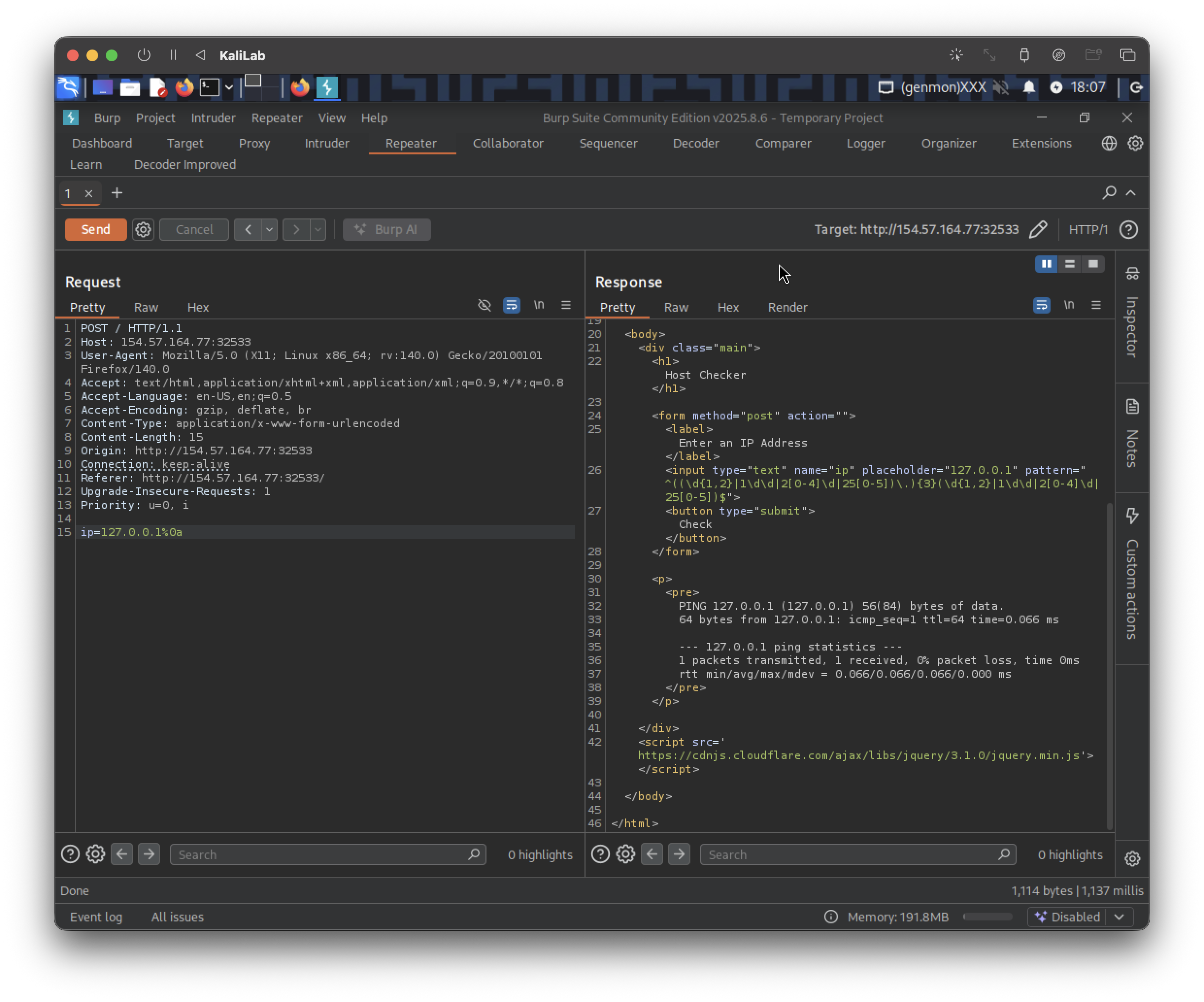Screen dimensions: 1204x1002
Task: Open the Event log link
Action: point(96,917)
